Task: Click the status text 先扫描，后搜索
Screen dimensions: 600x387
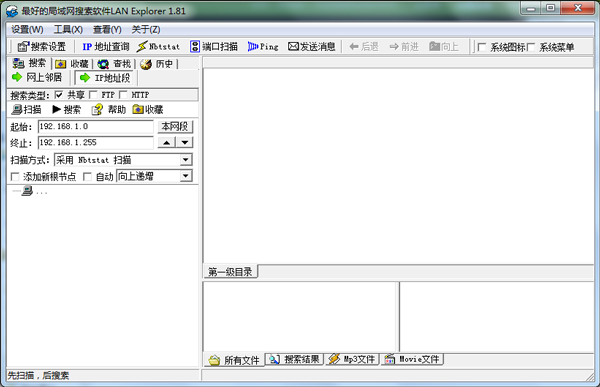Action: point(38,376)
